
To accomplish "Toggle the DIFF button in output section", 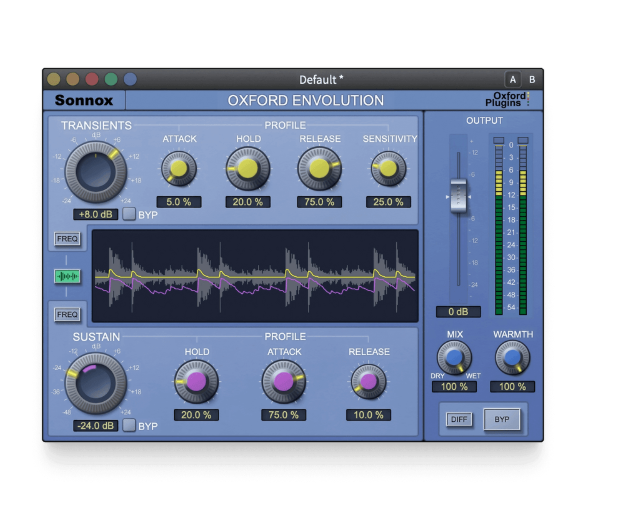I will pos(459,419).
